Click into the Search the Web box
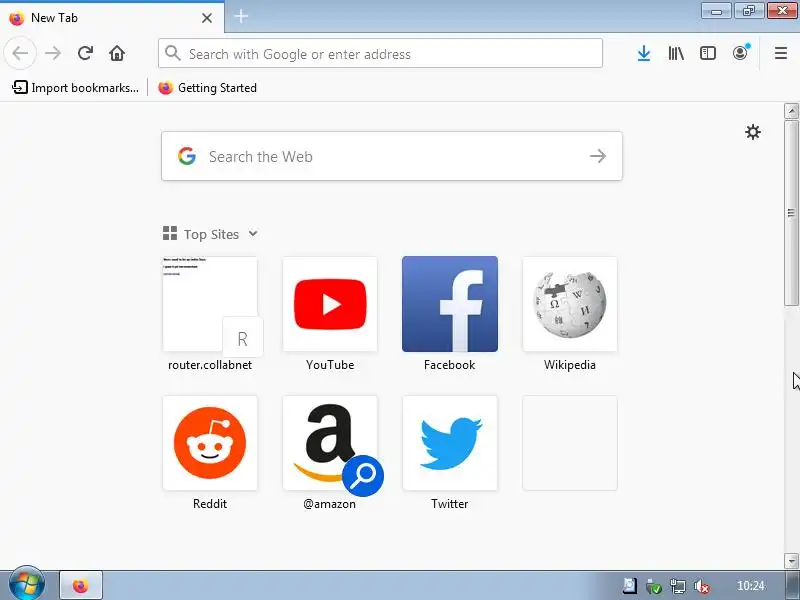 391,156
